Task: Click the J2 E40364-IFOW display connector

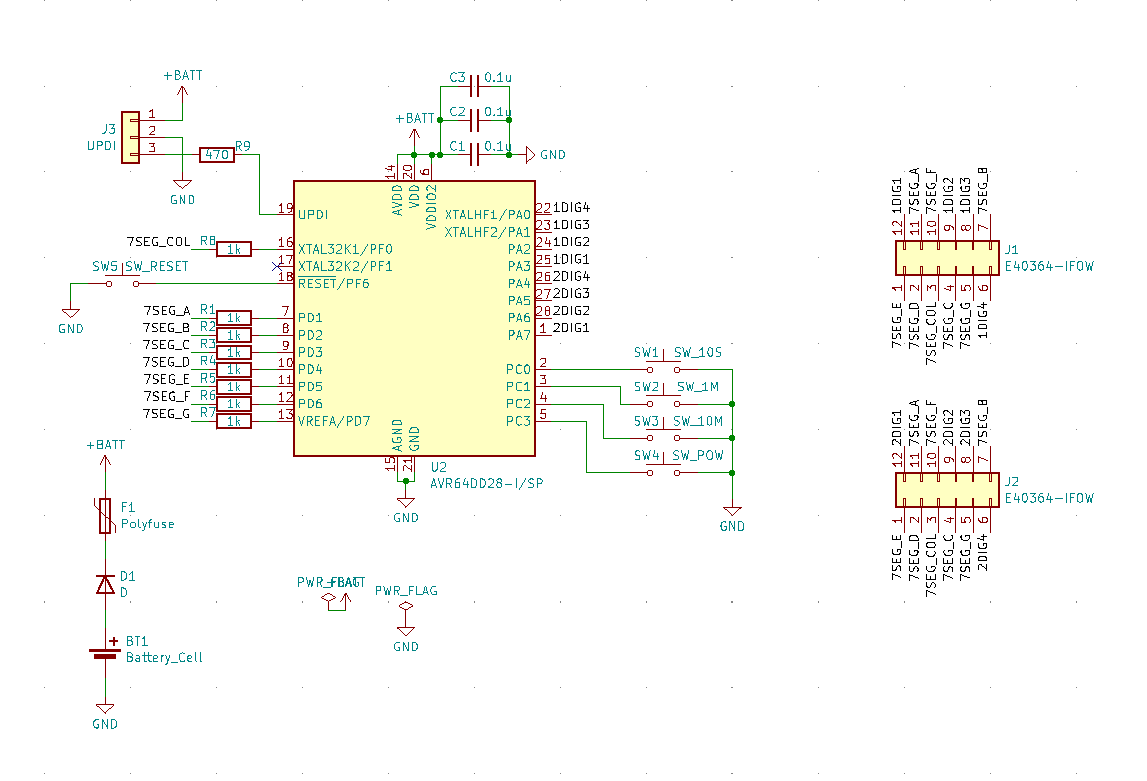Action: pos(944,491)
